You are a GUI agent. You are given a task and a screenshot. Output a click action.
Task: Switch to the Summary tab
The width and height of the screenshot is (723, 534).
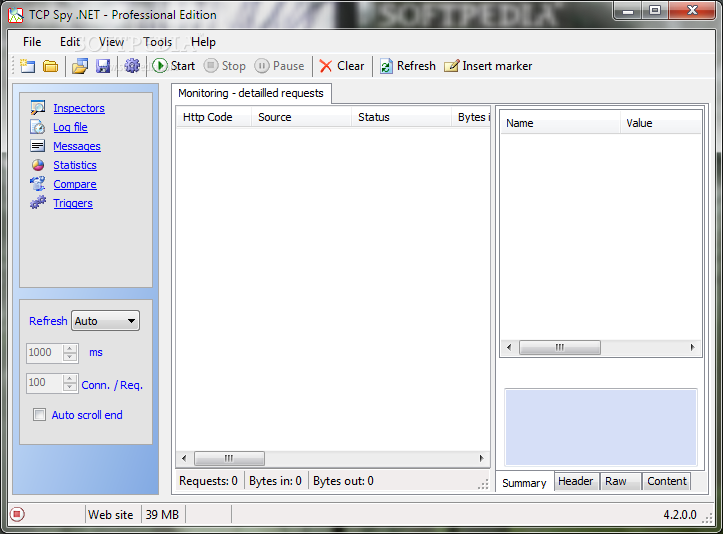(x=524, y=483)
